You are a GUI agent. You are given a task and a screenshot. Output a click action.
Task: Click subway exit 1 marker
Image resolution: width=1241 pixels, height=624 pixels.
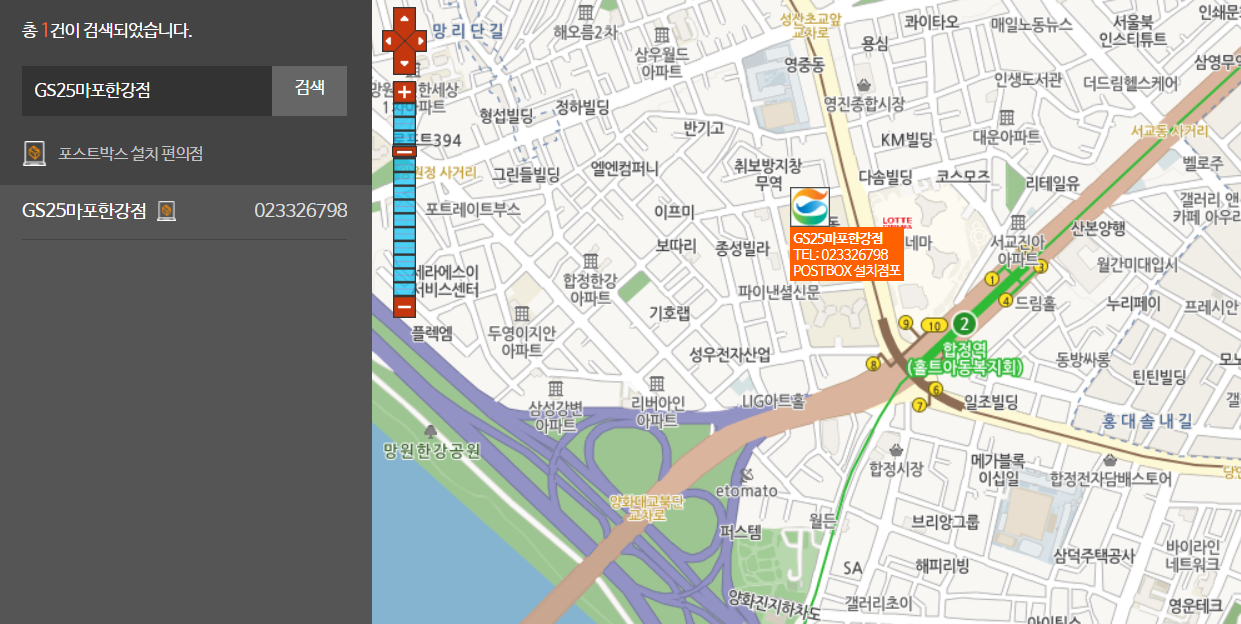pyautogui.click(x=992, y=279)
